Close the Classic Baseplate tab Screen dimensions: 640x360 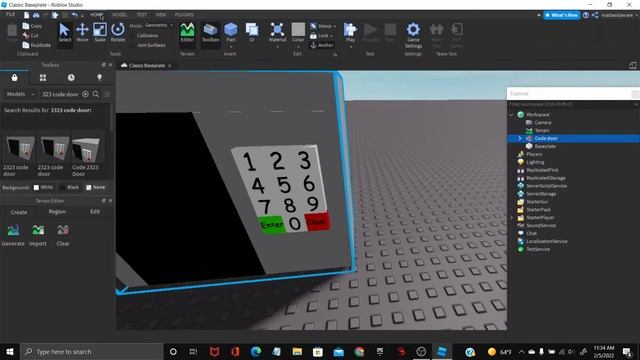(170, 66)
